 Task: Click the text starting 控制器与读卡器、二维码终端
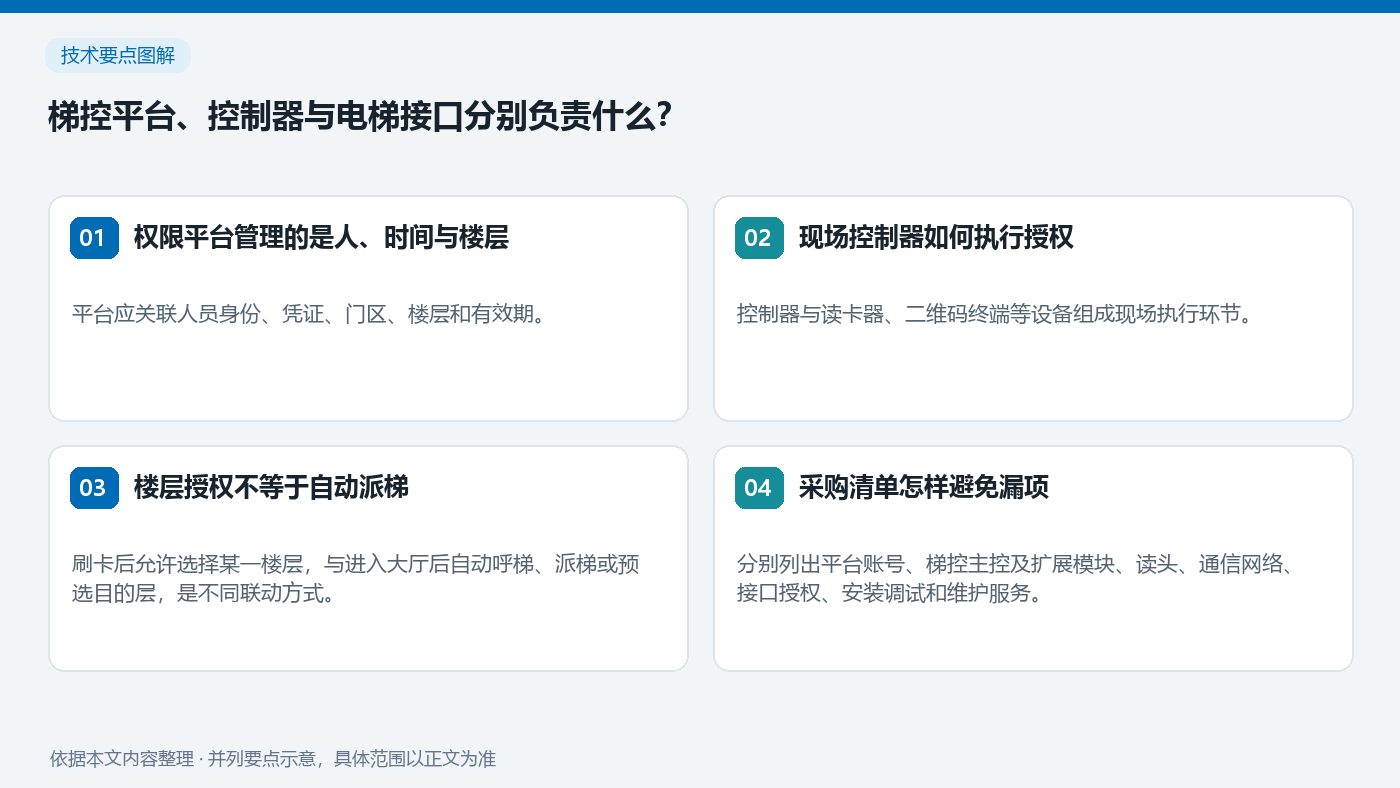tap(995, 314)
